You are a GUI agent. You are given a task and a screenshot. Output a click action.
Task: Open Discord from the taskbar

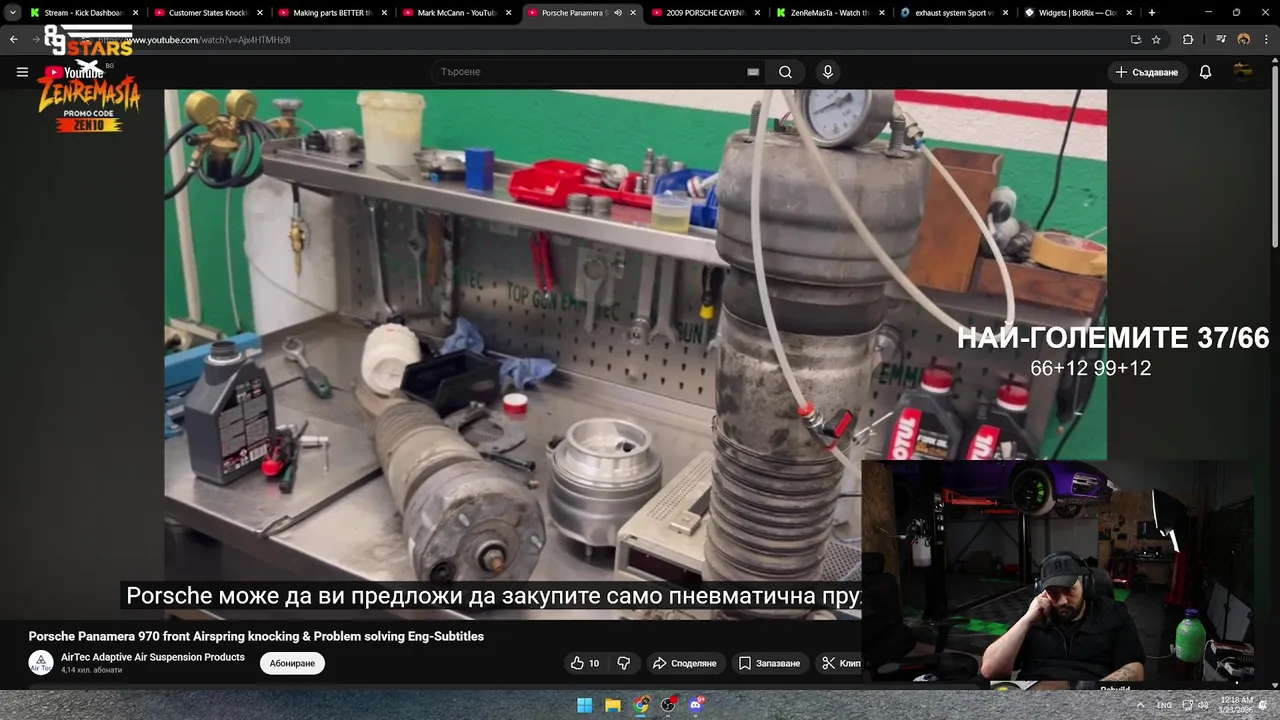tap(696, 705)
